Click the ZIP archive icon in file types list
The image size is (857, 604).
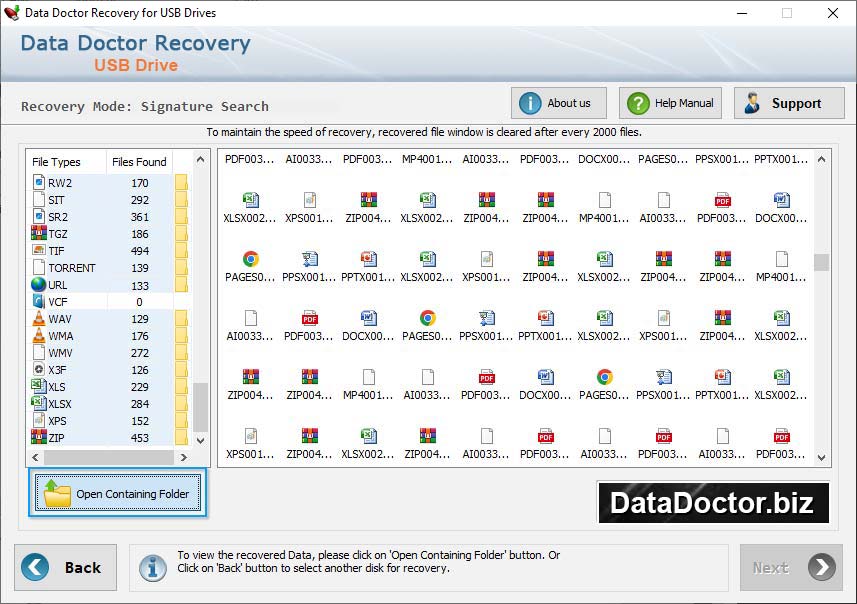click(x=39, y=437)
